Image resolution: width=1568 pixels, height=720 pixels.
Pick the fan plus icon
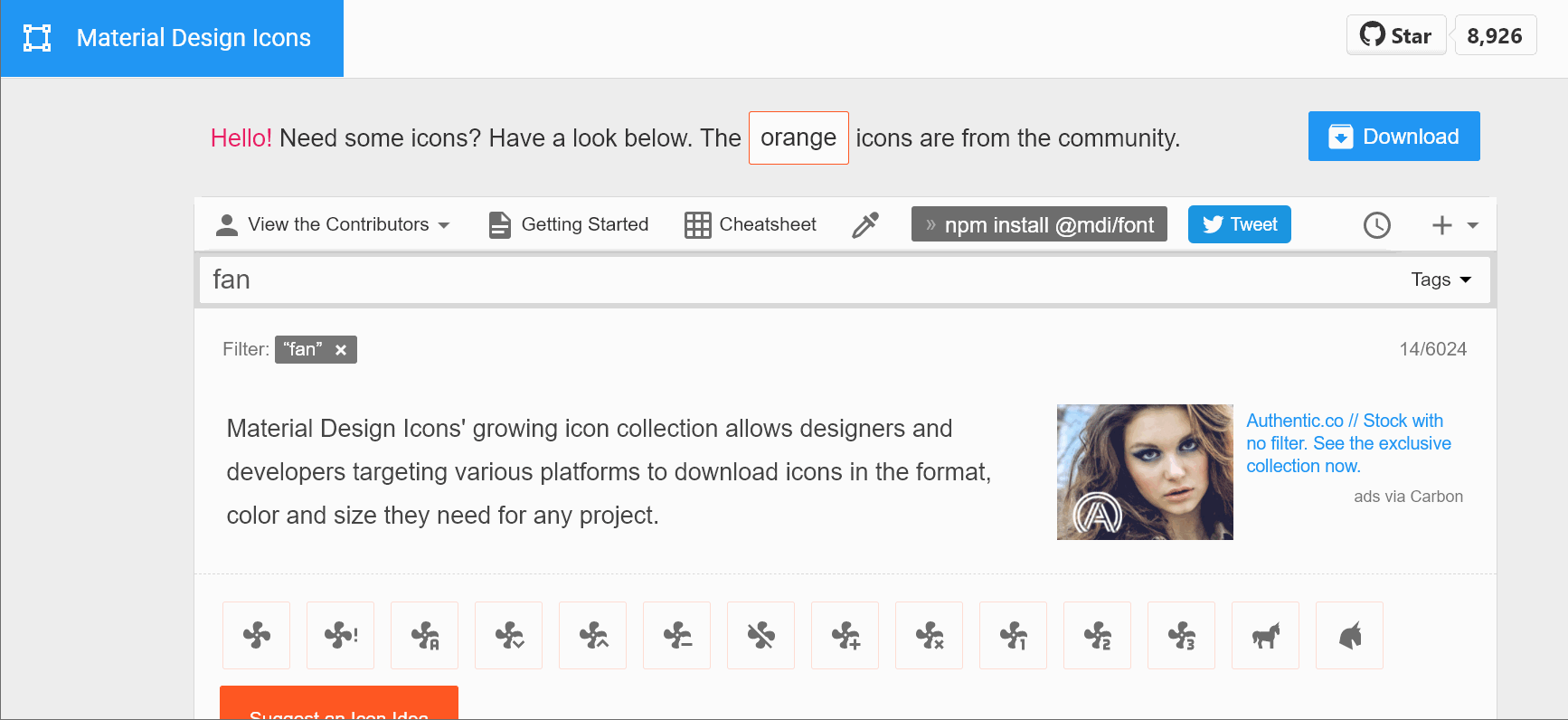pos(845,636)
